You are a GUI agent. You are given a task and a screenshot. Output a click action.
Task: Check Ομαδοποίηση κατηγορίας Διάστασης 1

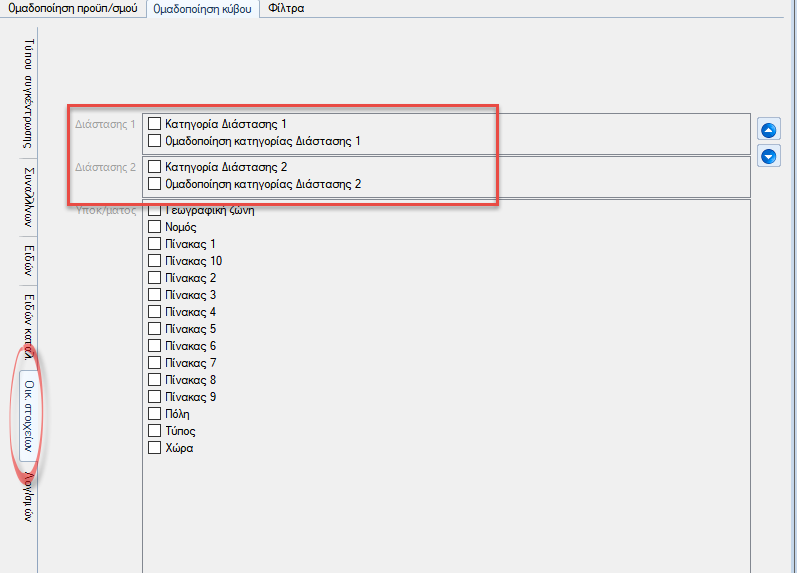click(155, 140)
